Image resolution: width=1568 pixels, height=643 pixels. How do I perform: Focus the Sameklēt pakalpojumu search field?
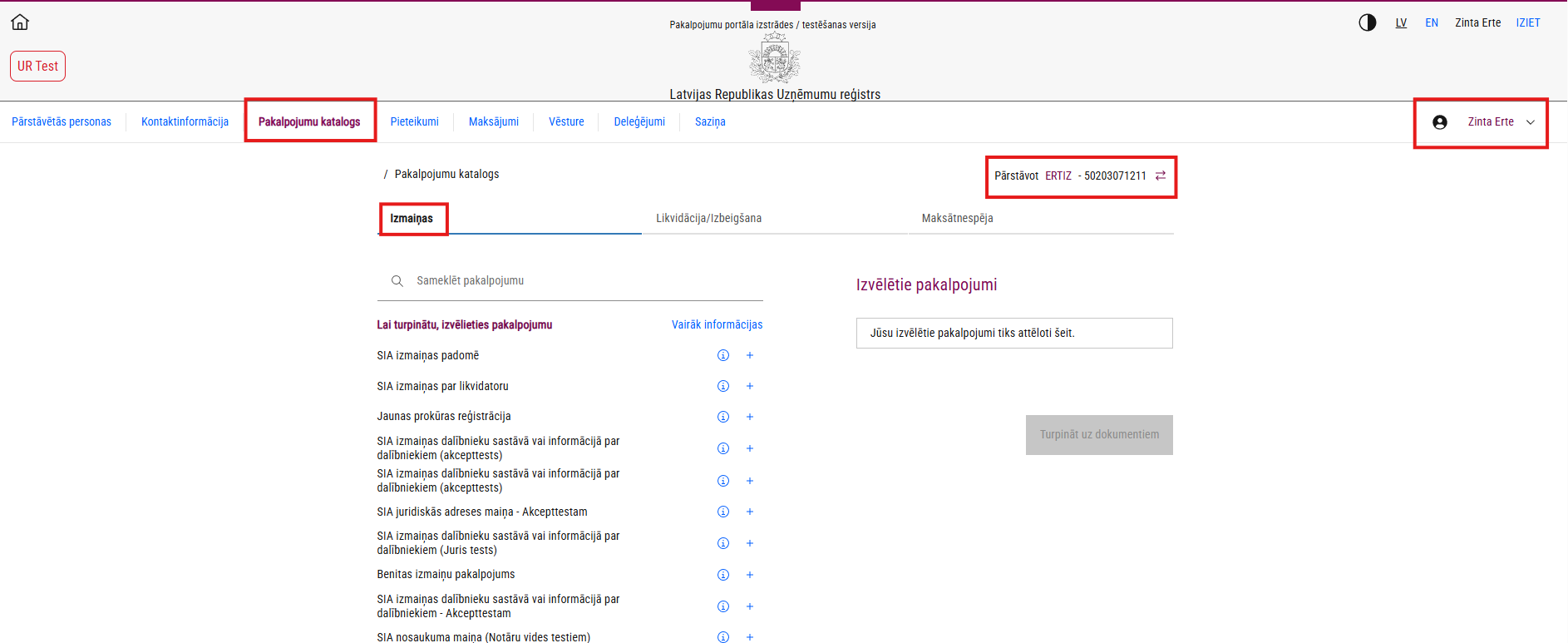(570, 281)
